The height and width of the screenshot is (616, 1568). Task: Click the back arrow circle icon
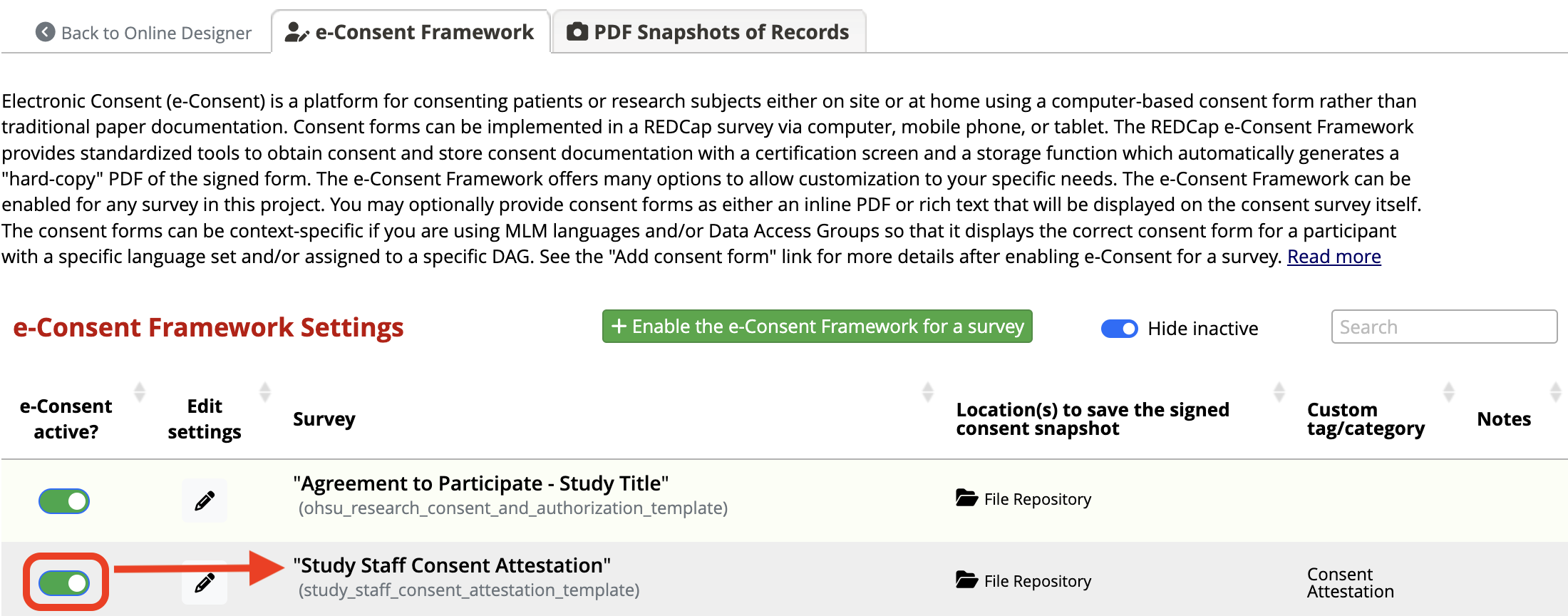(45, 32)
